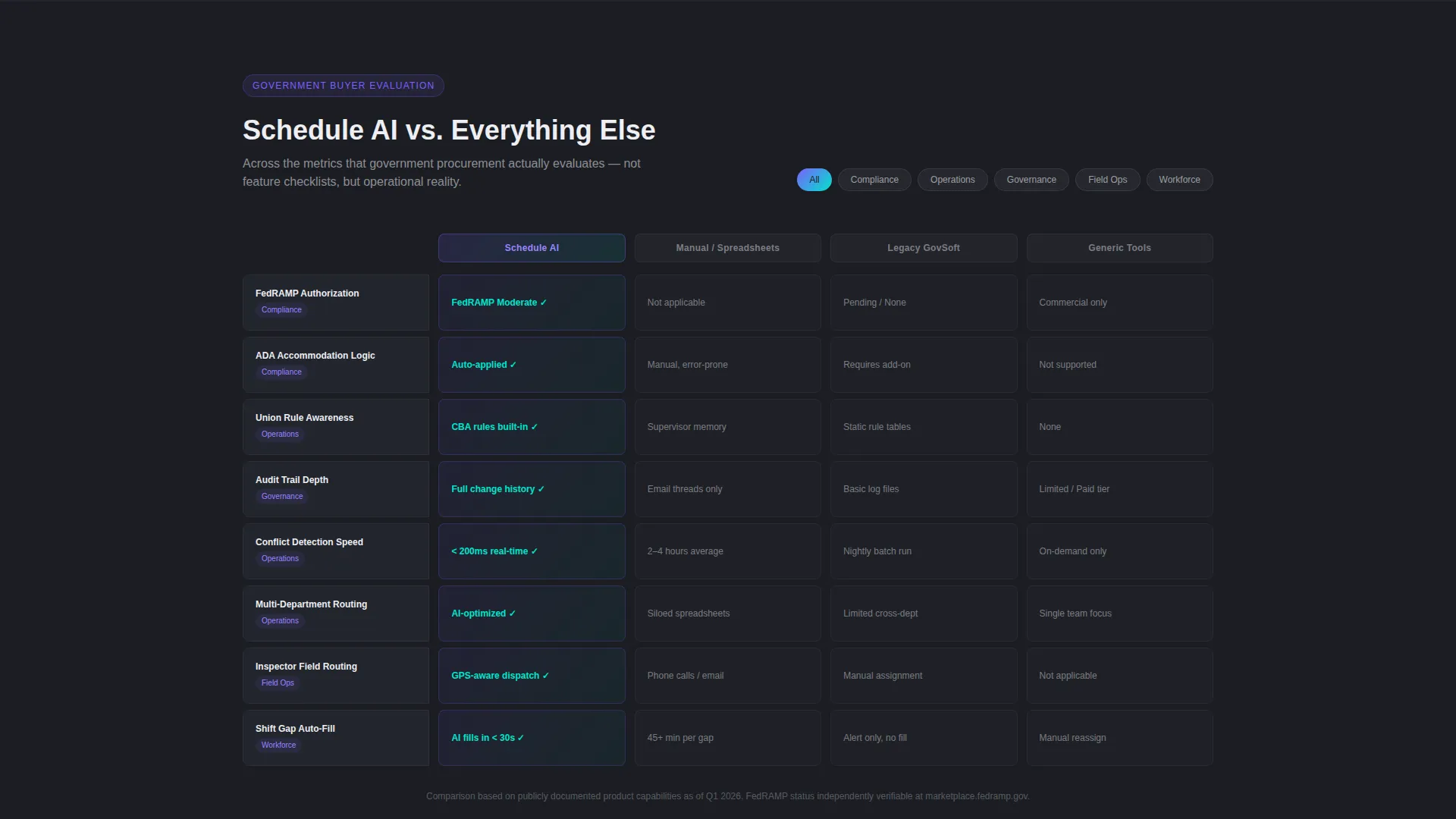Click the Single team focus cell
This screenshot has width=1456, height=819.
tap(1119, 613)
